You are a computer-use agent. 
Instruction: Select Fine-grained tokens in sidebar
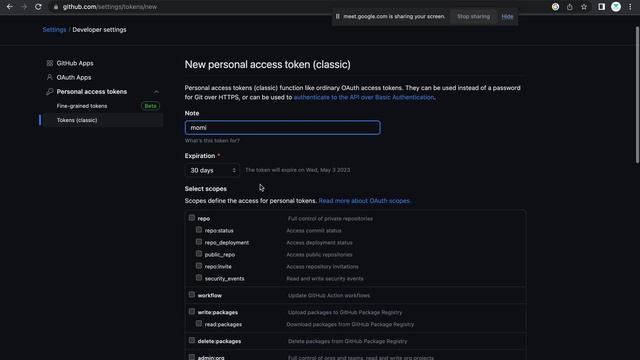[x=82, y=106]
